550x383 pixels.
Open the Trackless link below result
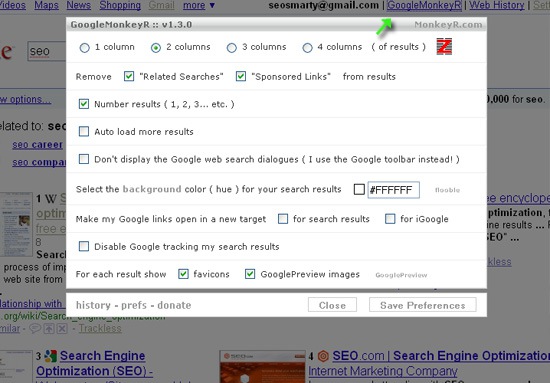pyautogui.click(x=100, y=328)
